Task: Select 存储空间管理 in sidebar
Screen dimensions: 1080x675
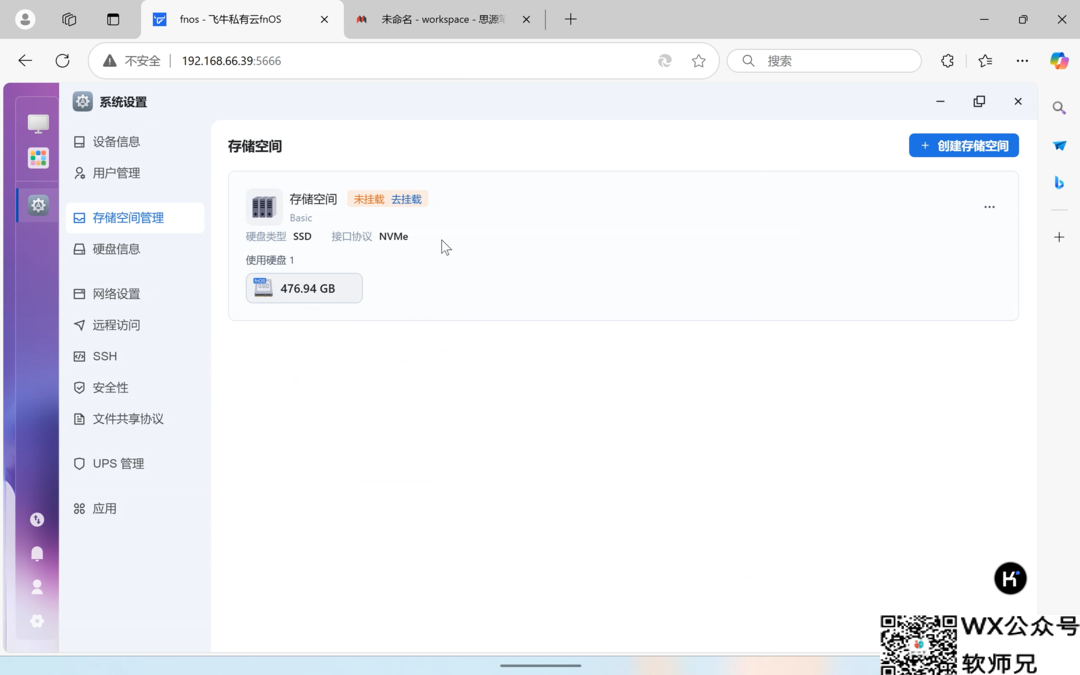Action: click(135, 218)
